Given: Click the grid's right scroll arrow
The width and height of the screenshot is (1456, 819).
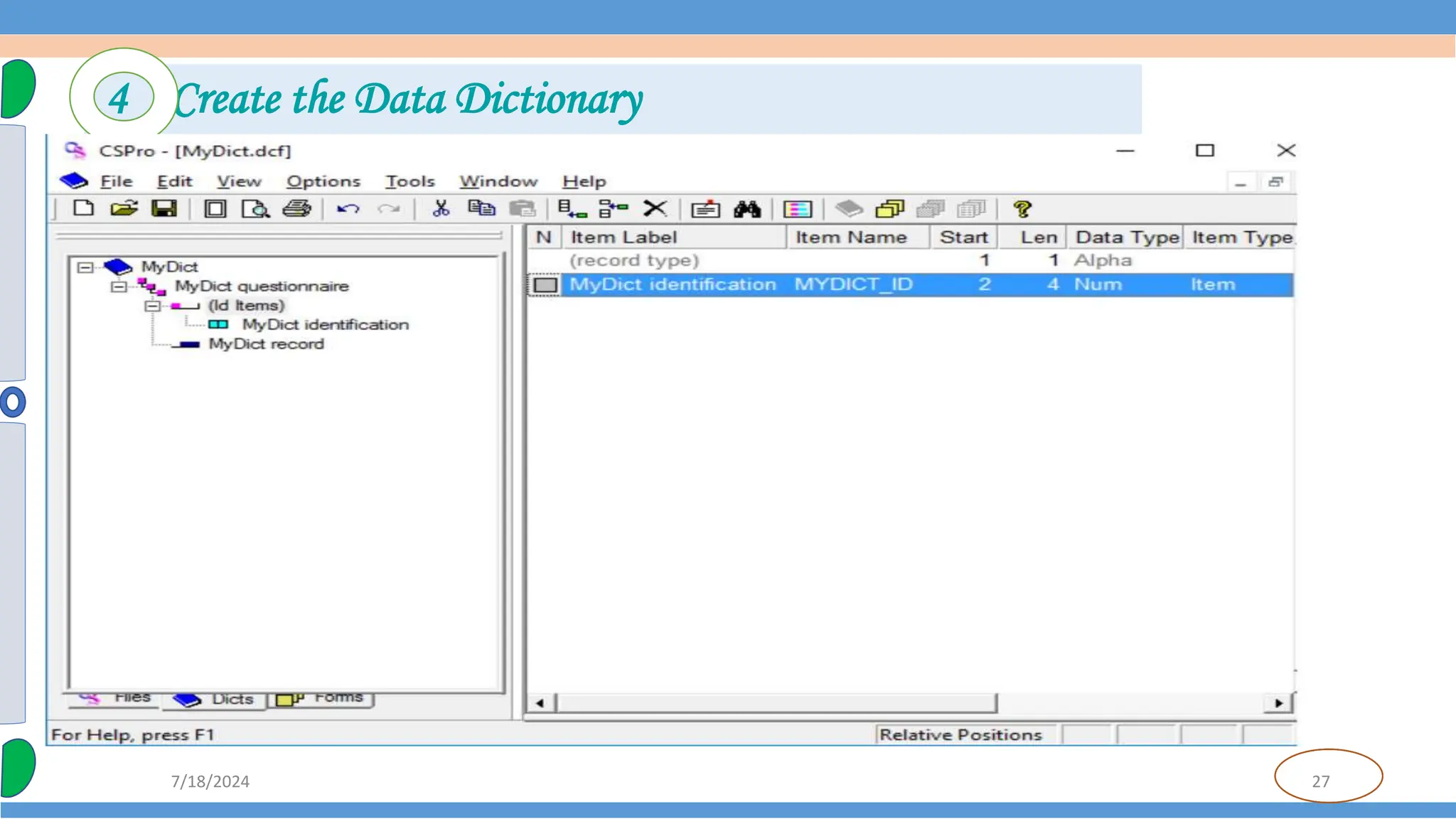Looking at the screenshot, I should point(1278,703).
